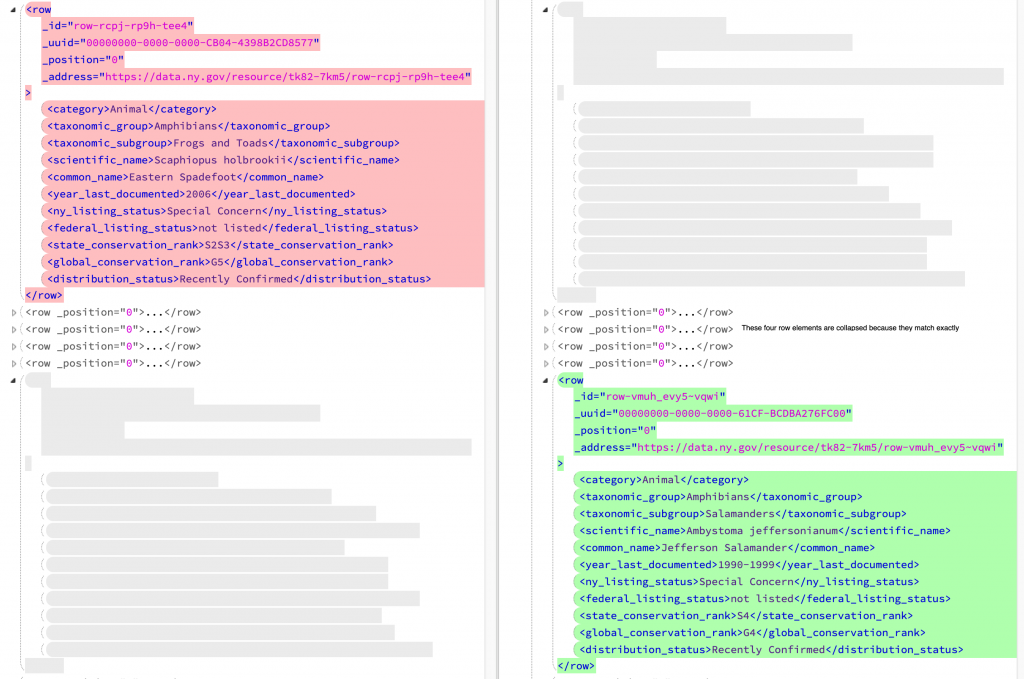This screenshot has width=1024, height=679.
Task: Click the note explaining the collapsed matching rows
Action: 850,328
